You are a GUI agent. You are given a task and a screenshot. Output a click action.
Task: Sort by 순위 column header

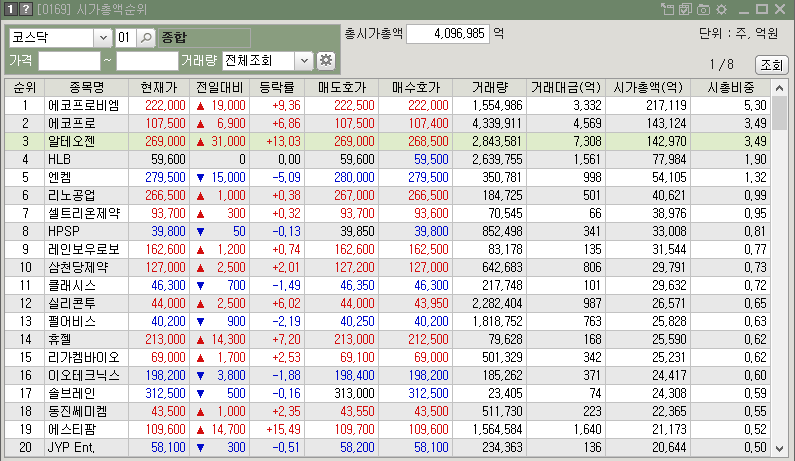(25, 88)
